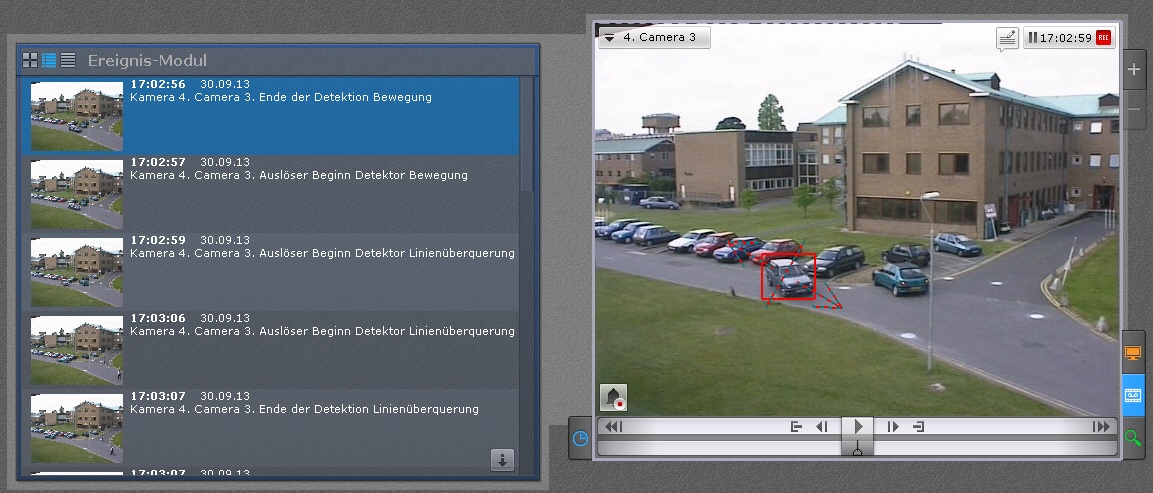Select 17:03:07 Ende der Detektion Linienüberquerung

click(x=271, y=428)
